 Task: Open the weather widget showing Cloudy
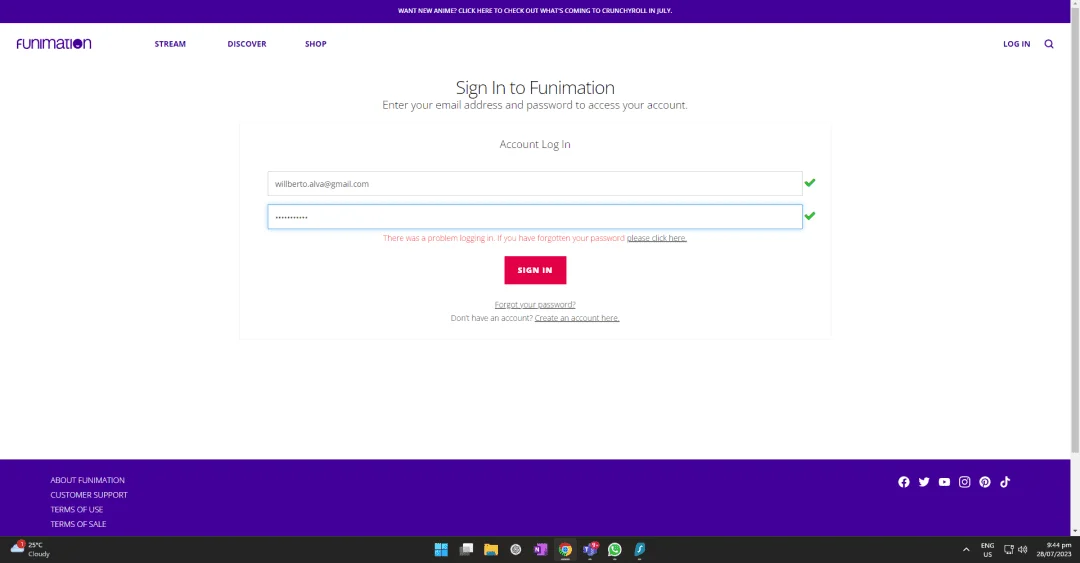30,549
